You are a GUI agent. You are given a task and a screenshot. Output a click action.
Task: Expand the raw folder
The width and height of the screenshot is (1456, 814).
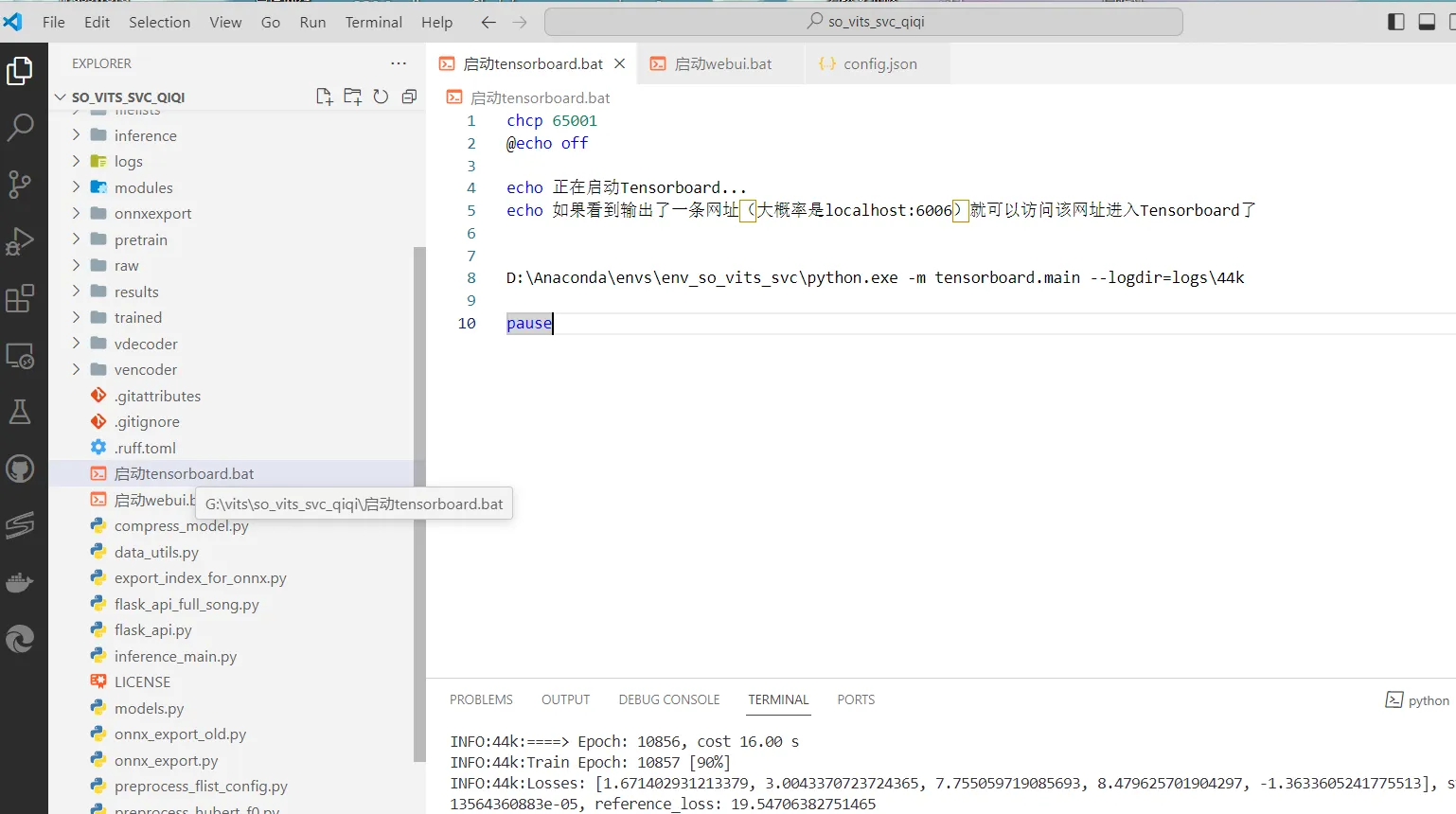point(76,265)
